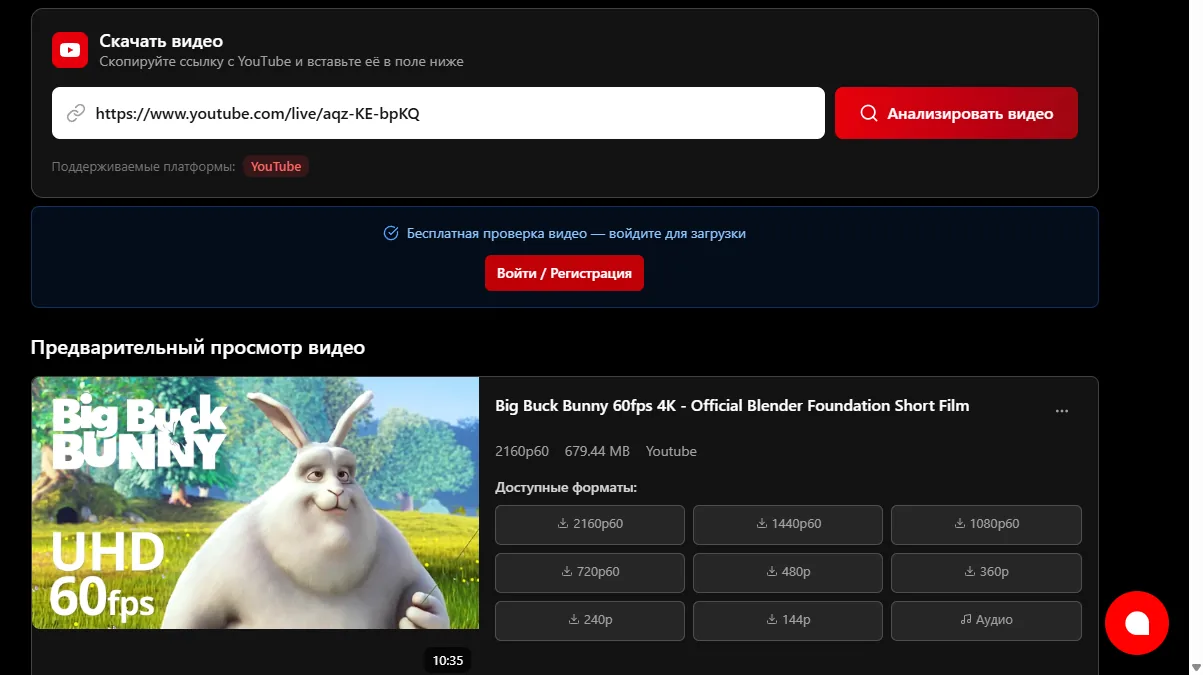This screenshot has width=1203, height=675.
Task: Click the video title Big Buck Bunny 60fps 4K
Action: coord(732,406)
